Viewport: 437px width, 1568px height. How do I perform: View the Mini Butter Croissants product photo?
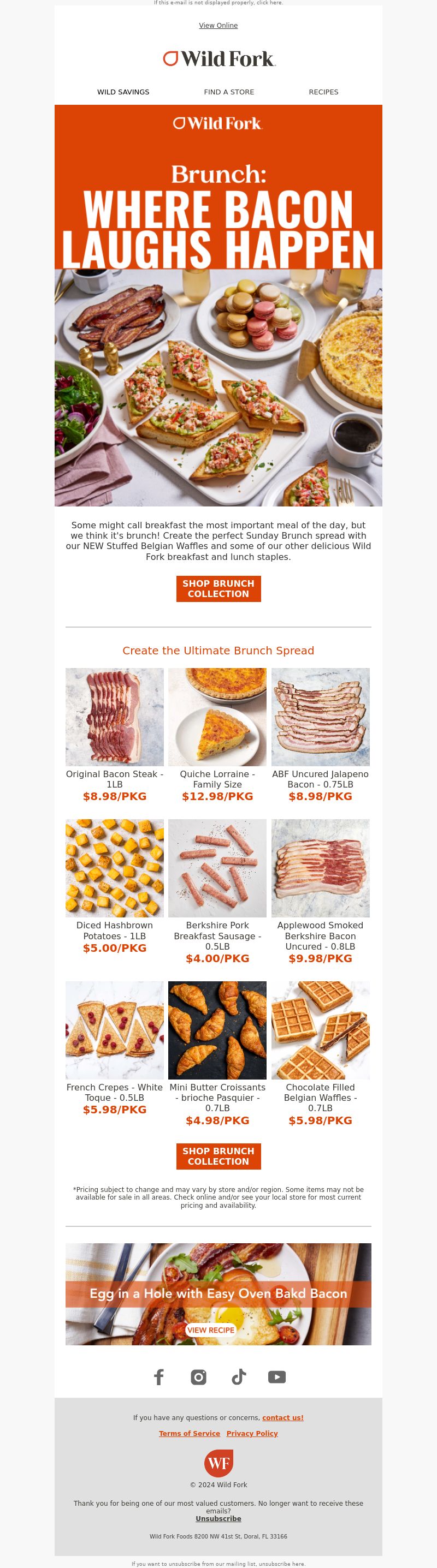pyautogui.click(x=217, y=1030)
